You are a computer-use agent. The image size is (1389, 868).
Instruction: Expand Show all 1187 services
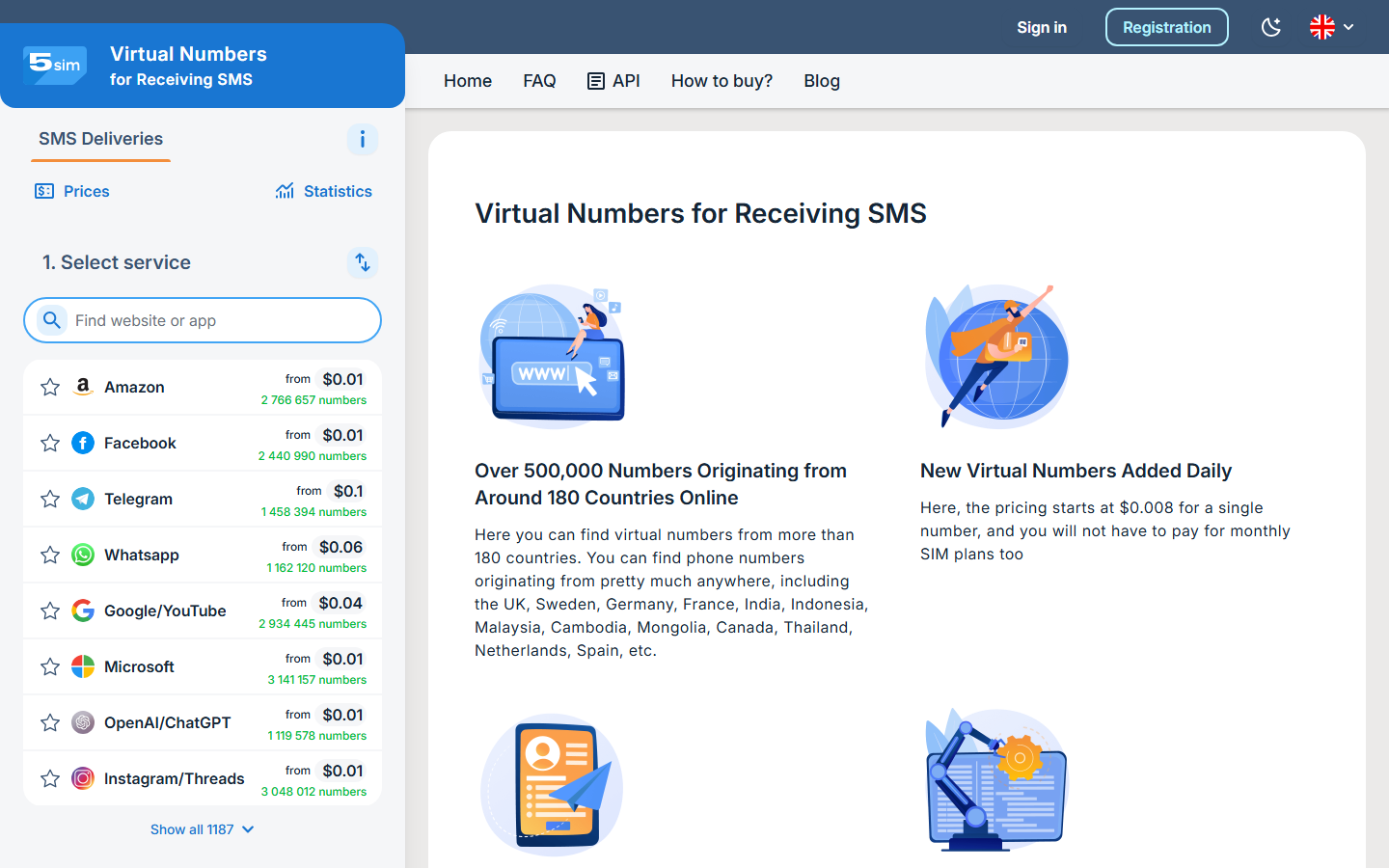203,829
